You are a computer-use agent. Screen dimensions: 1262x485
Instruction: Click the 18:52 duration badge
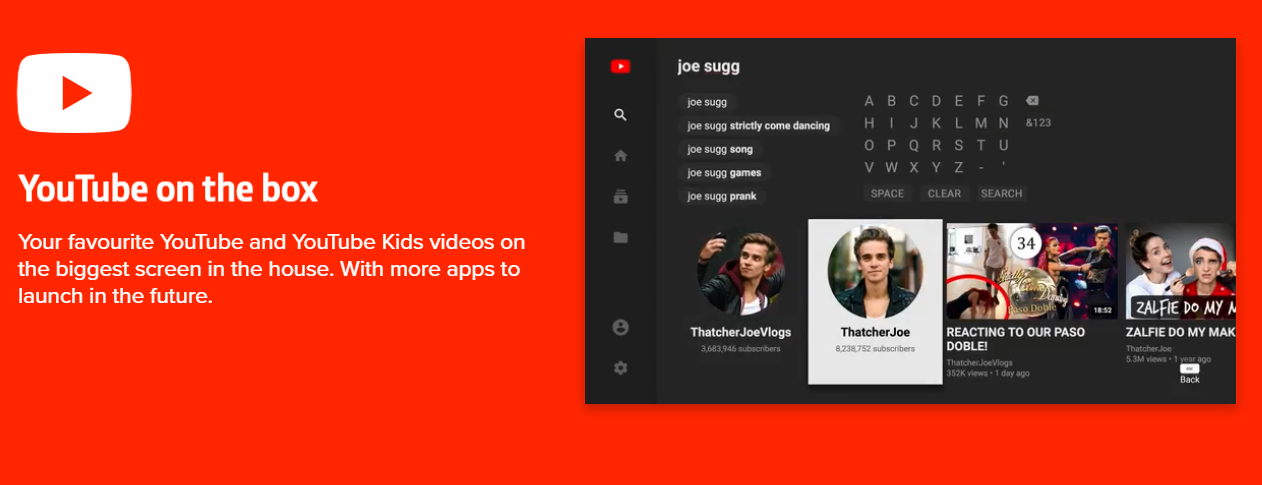click(x=1102, y=310)
